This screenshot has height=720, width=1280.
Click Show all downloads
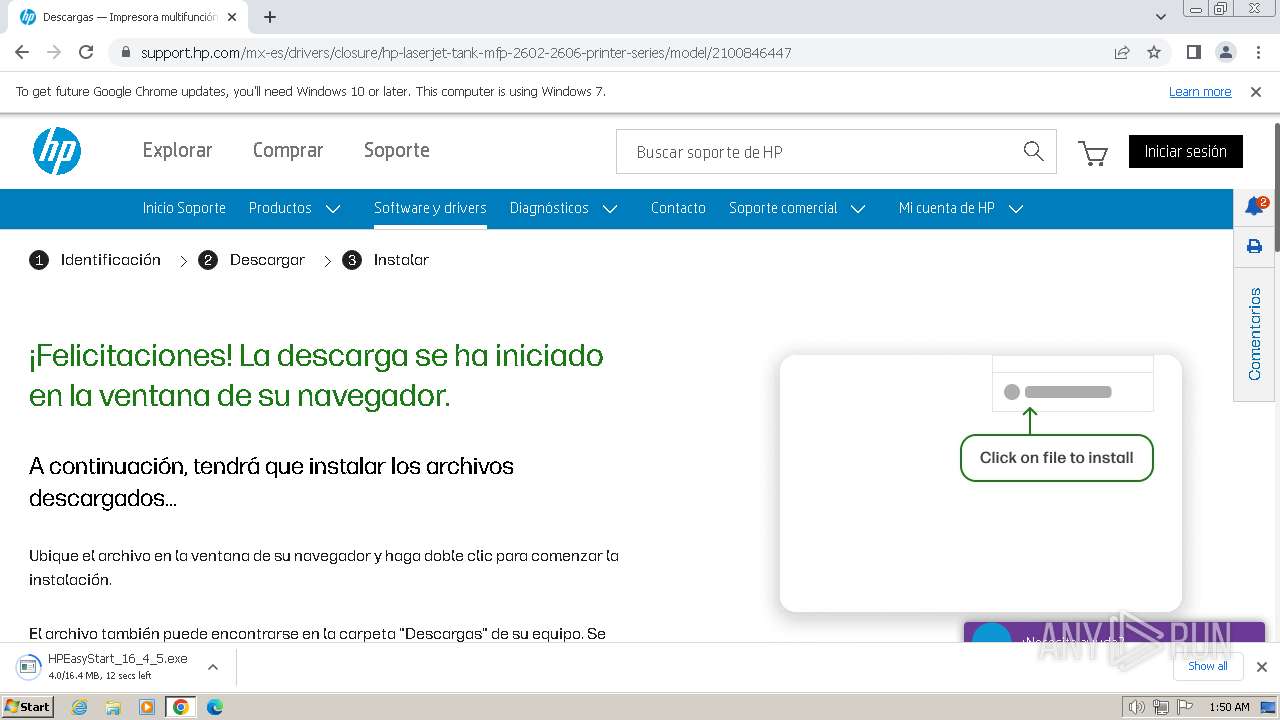(1207, 666)
